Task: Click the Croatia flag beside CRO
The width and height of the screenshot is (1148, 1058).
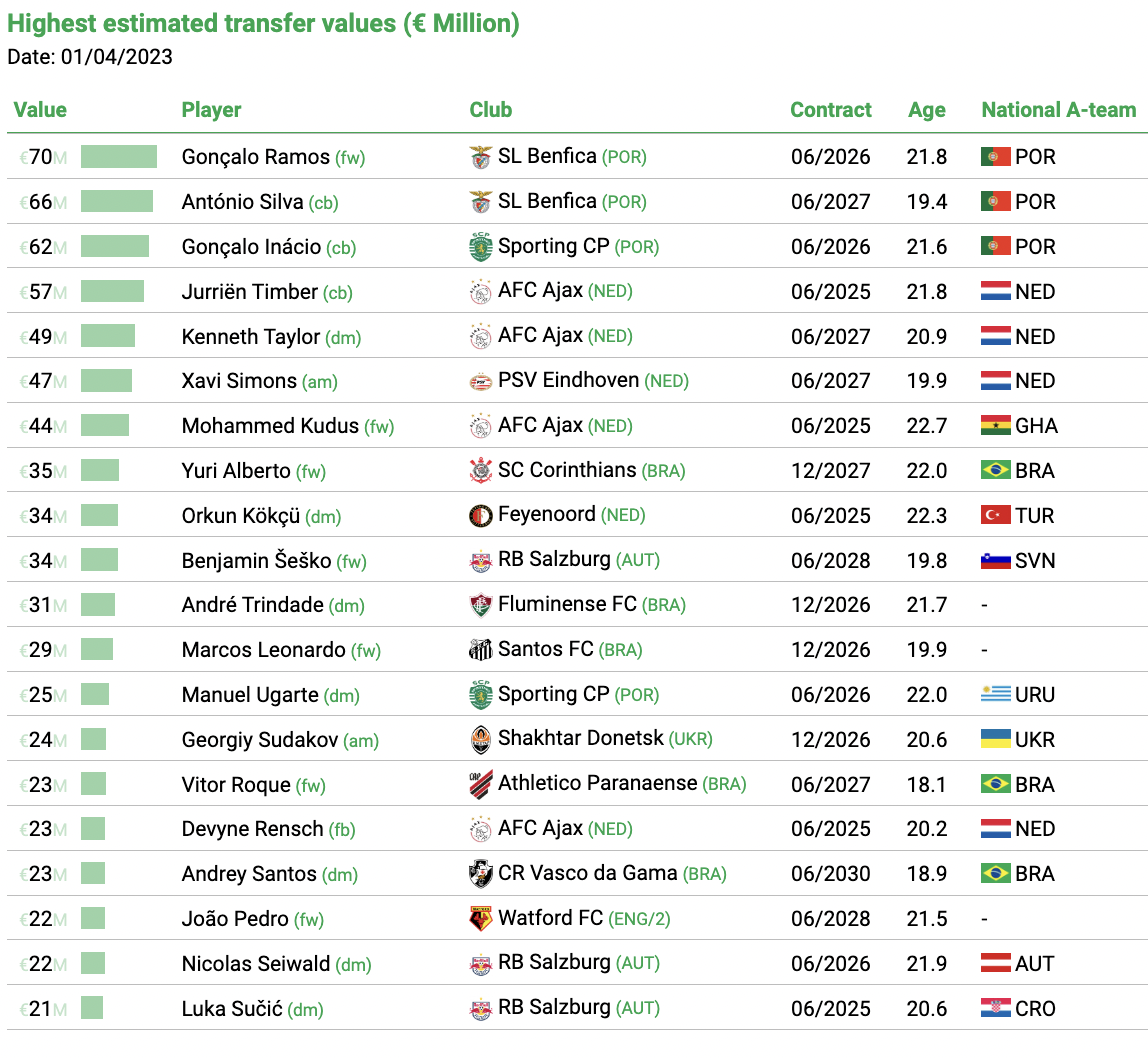Action: click(x=995, y=1008)
